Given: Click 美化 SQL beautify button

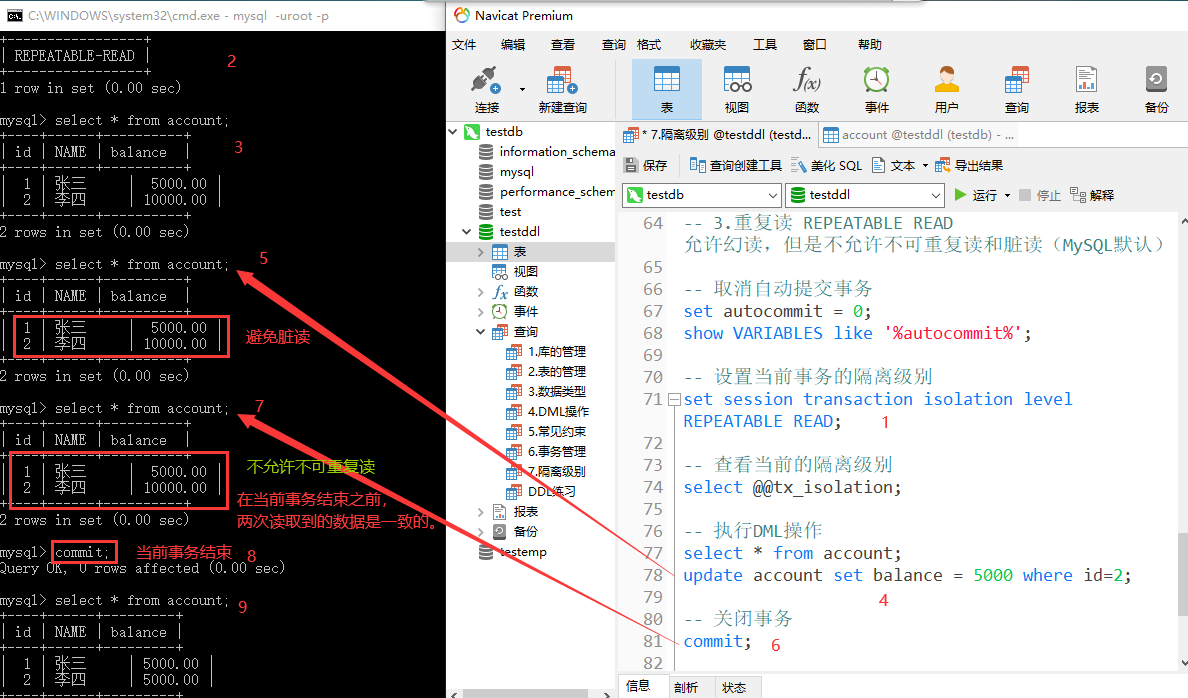Looking at the screenshot, I should [827, 165].
